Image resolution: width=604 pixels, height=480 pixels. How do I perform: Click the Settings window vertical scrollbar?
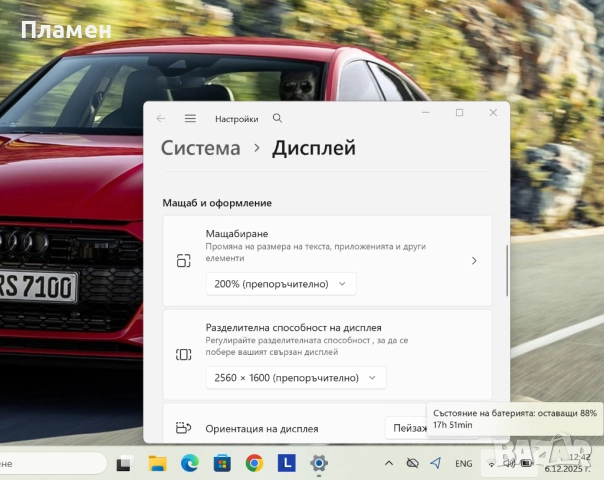(x=507, y=270)
